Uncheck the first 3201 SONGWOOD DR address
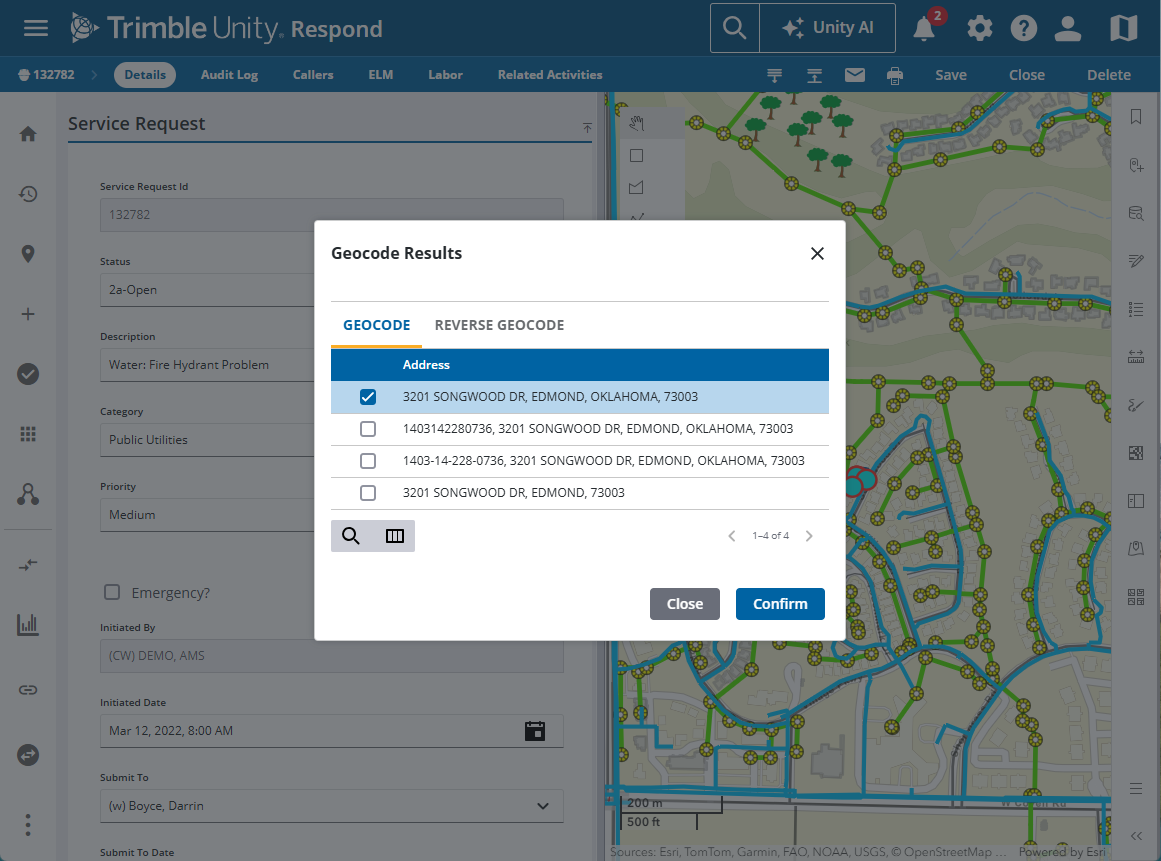1161x861 pixels. coord(368,397)
